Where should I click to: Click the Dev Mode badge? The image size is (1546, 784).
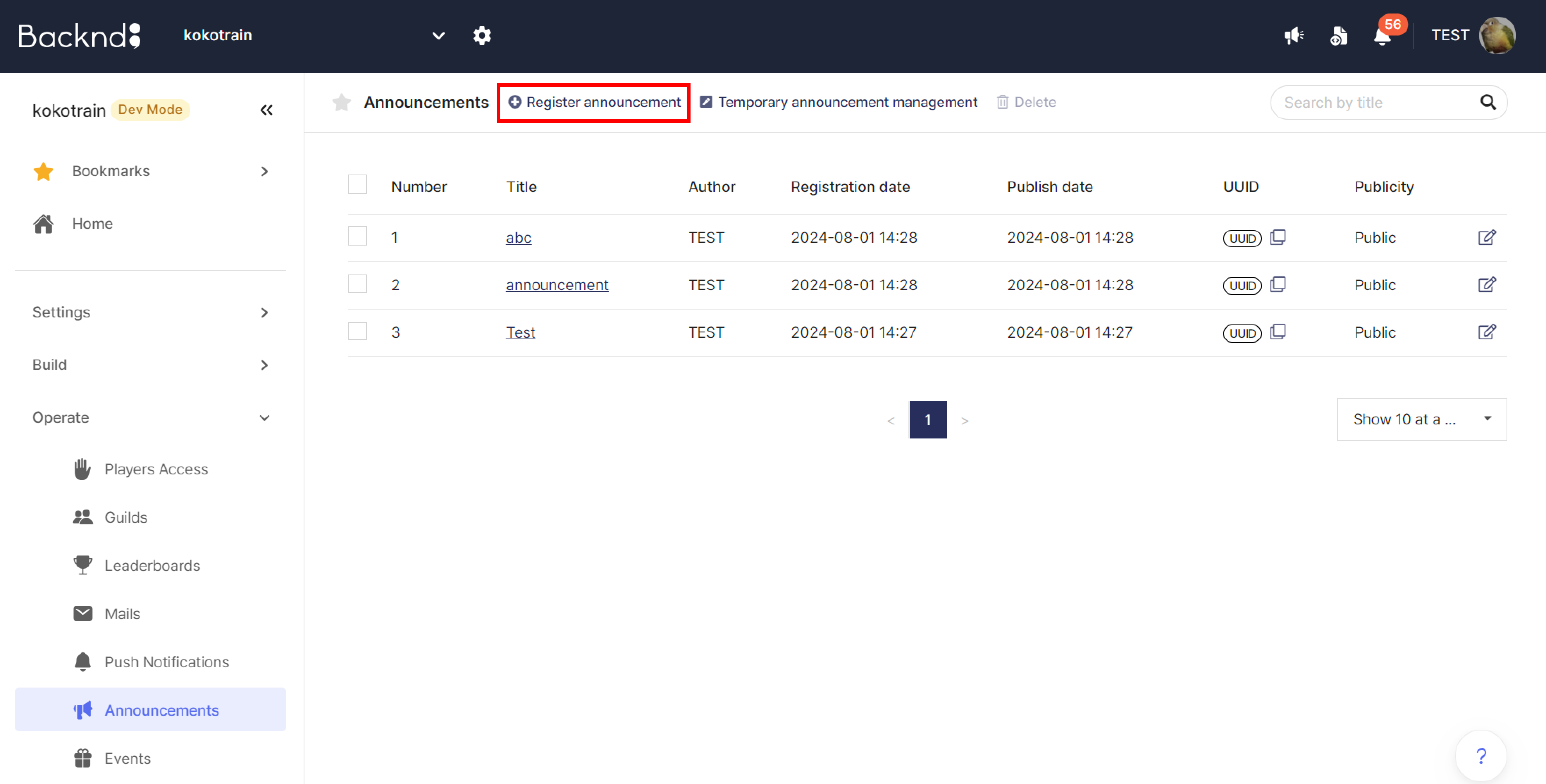pyautogui.click(x=150, y=110)
